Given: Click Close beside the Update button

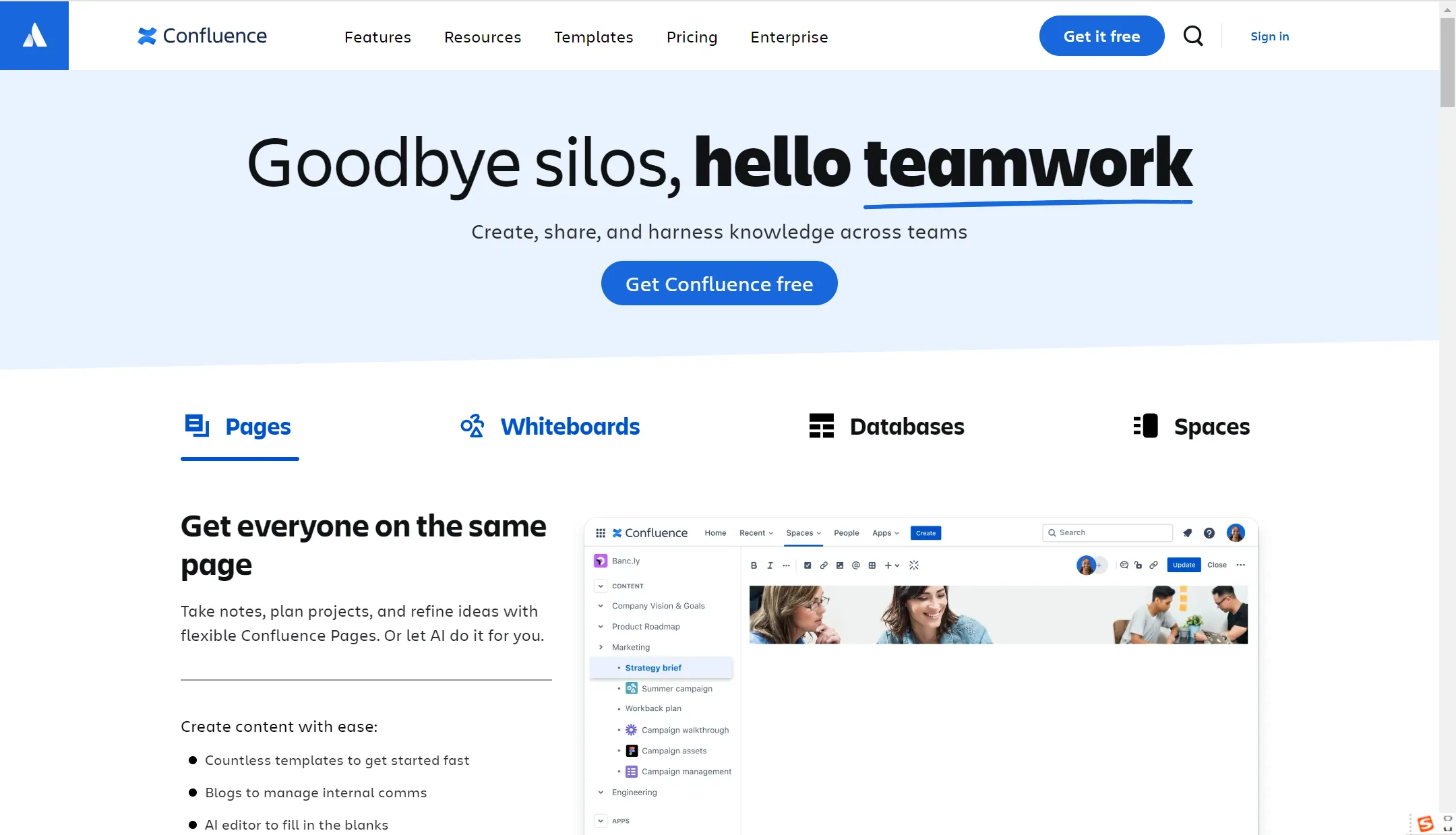Looking at the screenshot, I should (1217, 565).
